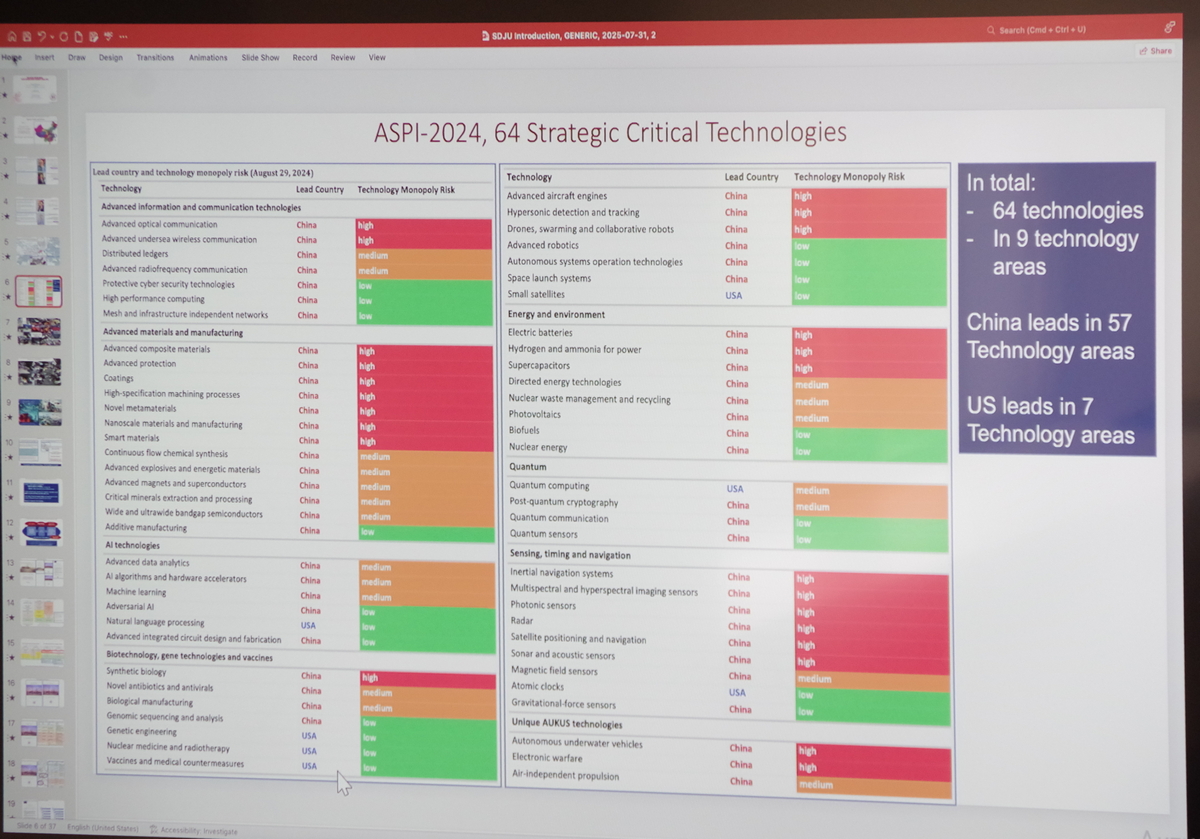Click the 'US leads in 7 Technology areas' text
1200x839 pixels.
pyautogui.click(x=1050, y=421)
